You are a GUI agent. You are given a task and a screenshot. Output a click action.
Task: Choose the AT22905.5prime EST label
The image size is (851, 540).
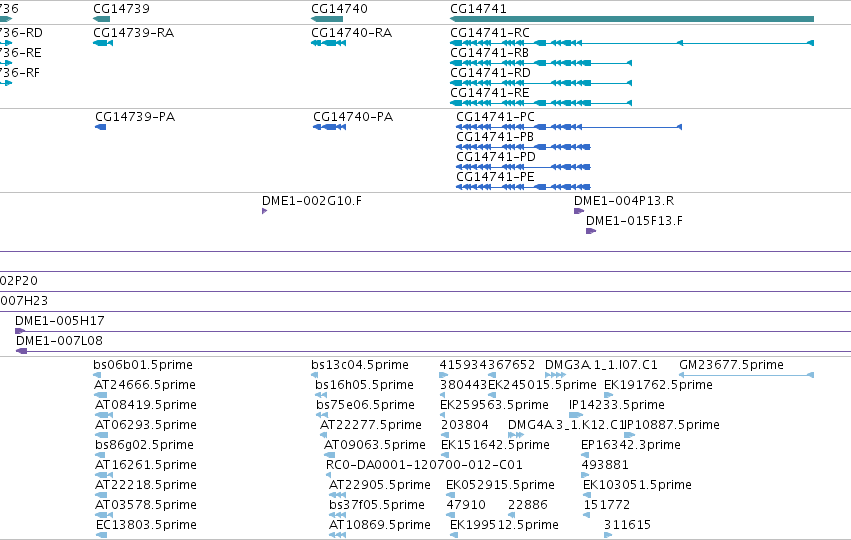pyautogui.click(x=380, y=485)
